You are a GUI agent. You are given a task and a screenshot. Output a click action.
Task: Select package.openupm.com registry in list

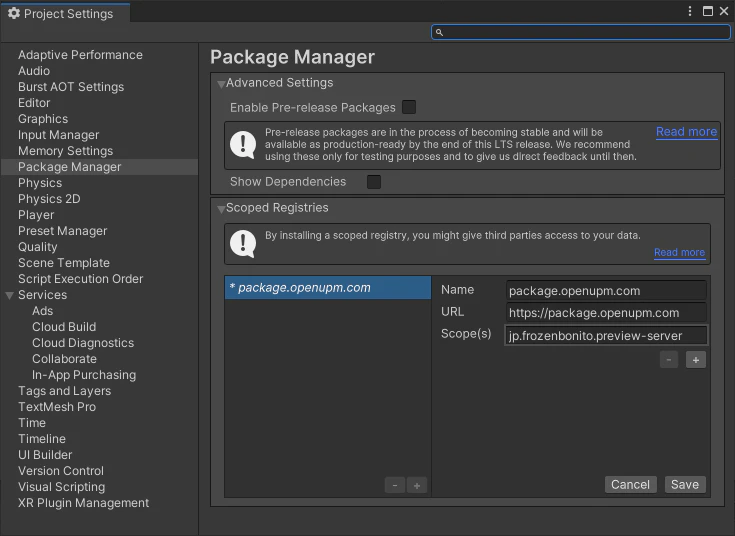click(x=328, y=287)
